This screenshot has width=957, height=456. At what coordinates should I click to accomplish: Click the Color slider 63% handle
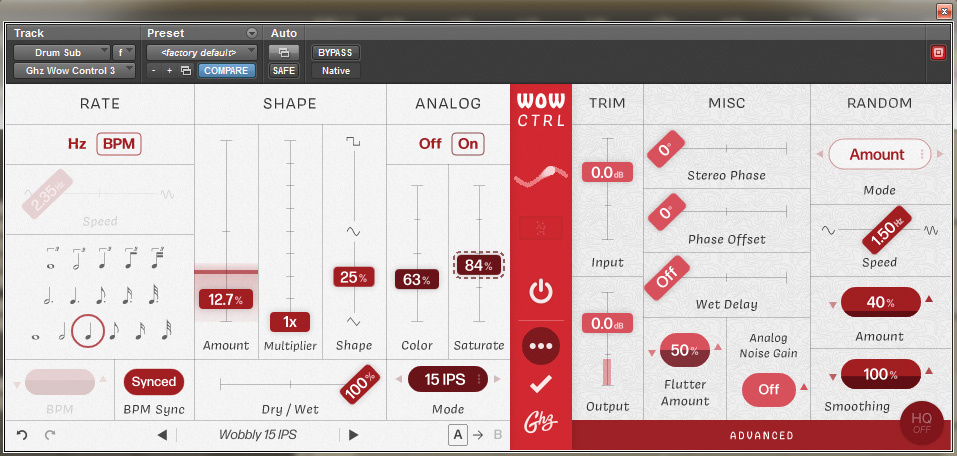417,280
